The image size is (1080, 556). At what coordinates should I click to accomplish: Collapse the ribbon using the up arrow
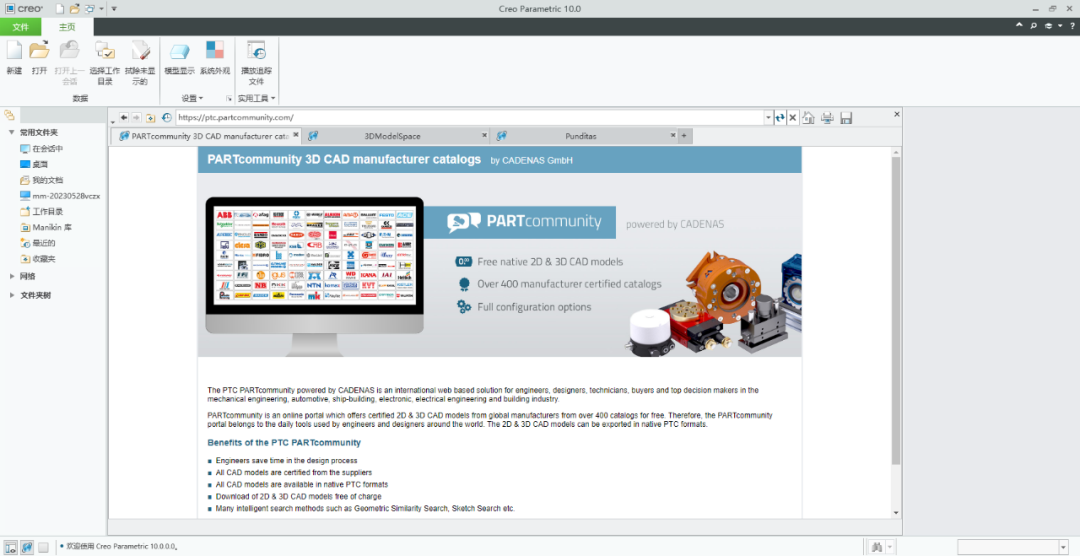point(1019,26)
